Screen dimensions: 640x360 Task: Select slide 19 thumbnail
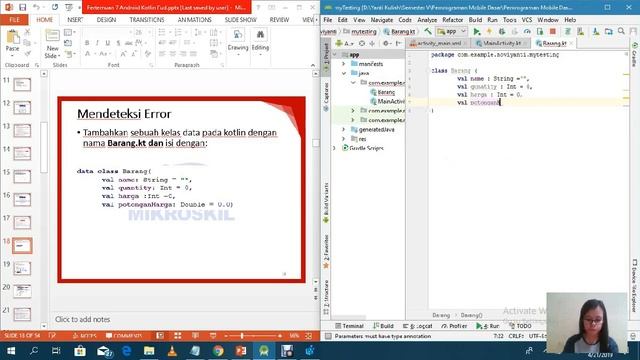click(x=22, y=268)
